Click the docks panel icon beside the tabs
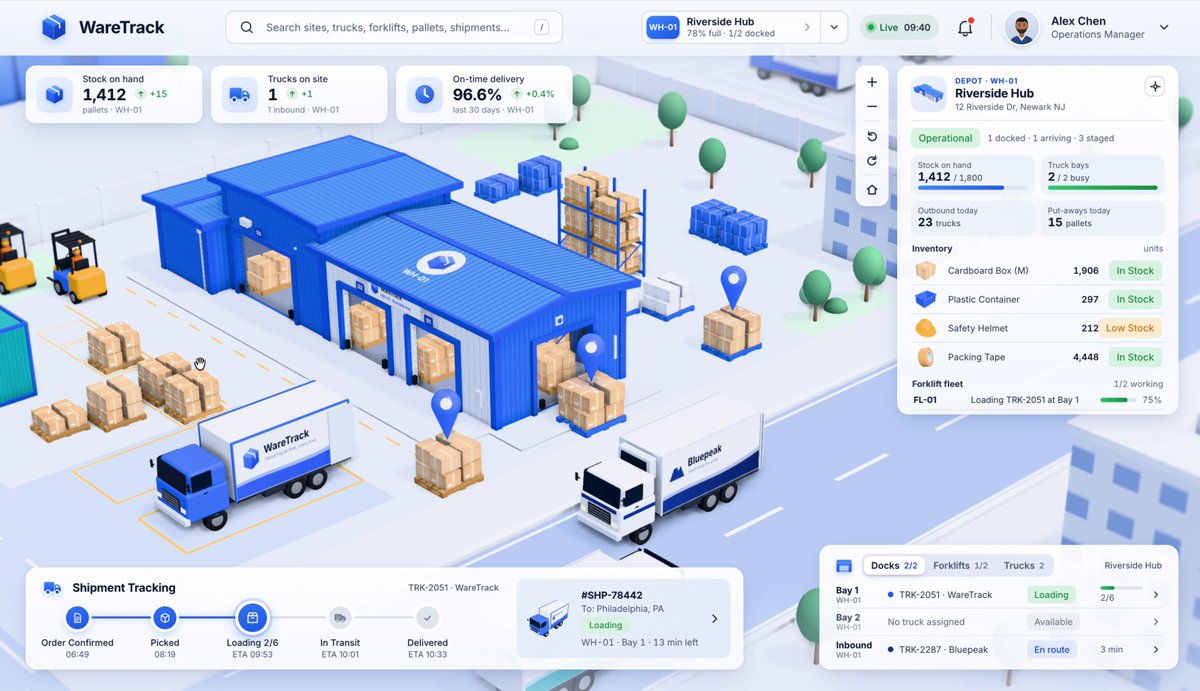1200x691 pixels. coord(844,566)
